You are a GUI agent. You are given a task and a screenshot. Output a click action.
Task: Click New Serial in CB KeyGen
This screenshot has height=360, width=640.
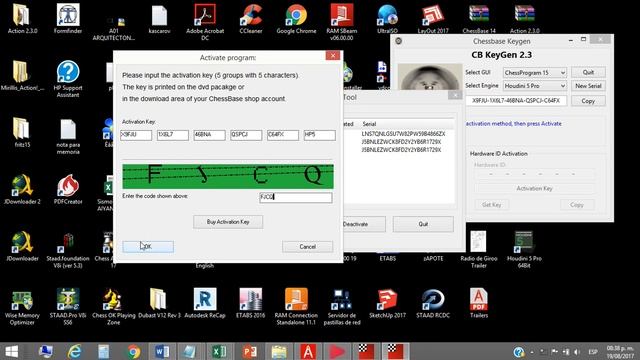(x=588, y=86)
